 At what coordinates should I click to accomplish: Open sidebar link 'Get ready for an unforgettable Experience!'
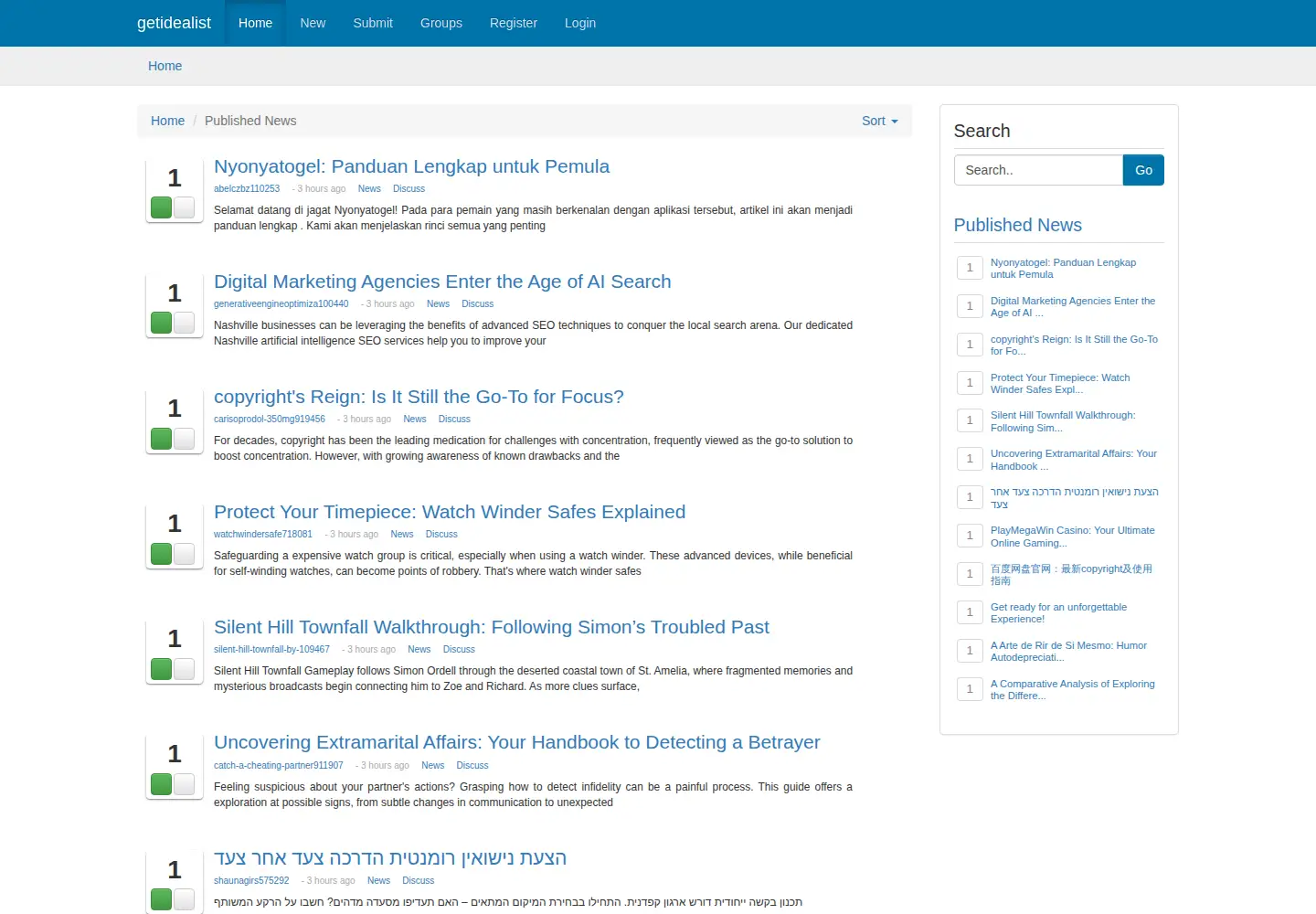point(1058,612)
